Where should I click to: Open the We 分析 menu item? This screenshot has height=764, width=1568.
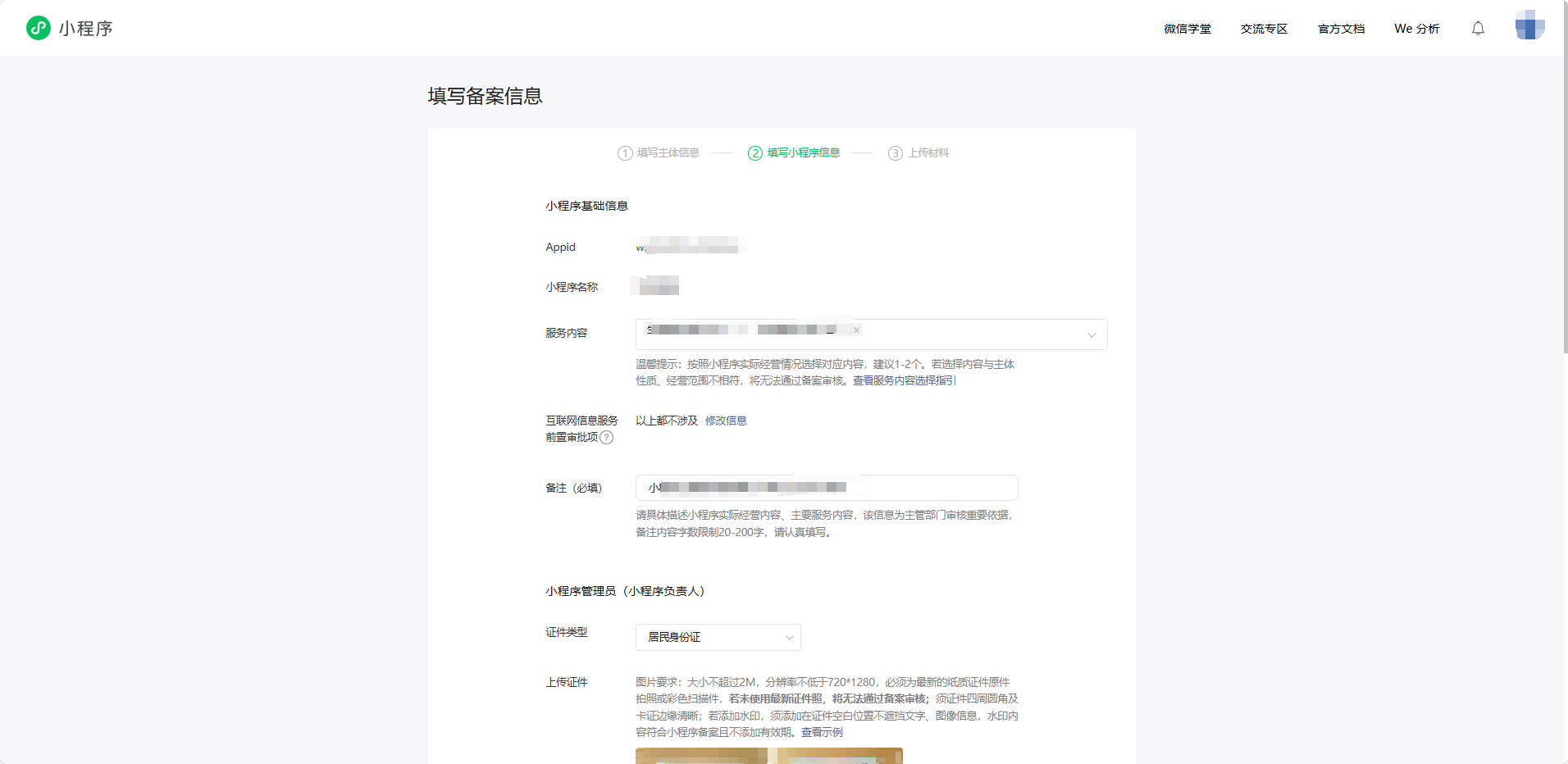point(1416,28)
